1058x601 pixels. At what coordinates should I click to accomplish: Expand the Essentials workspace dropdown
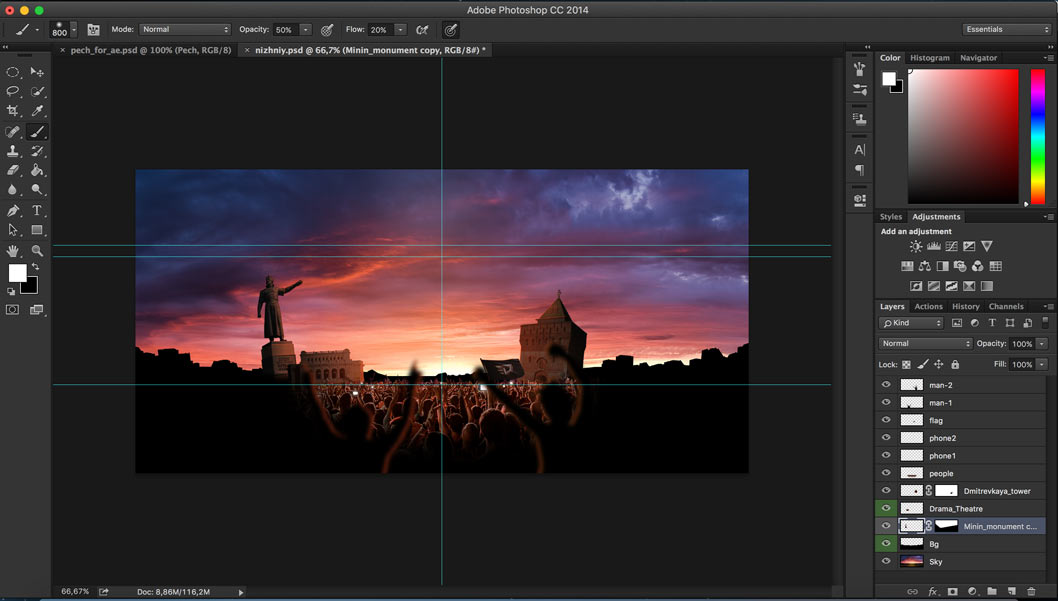pos(1006,30)
